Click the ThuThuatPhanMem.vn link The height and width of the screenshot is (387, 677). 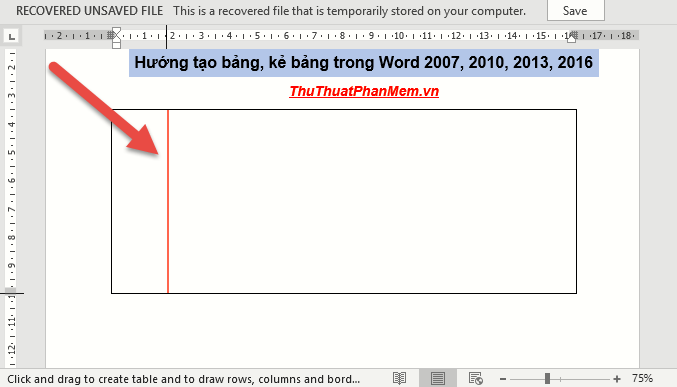click(x=364, y=91)
